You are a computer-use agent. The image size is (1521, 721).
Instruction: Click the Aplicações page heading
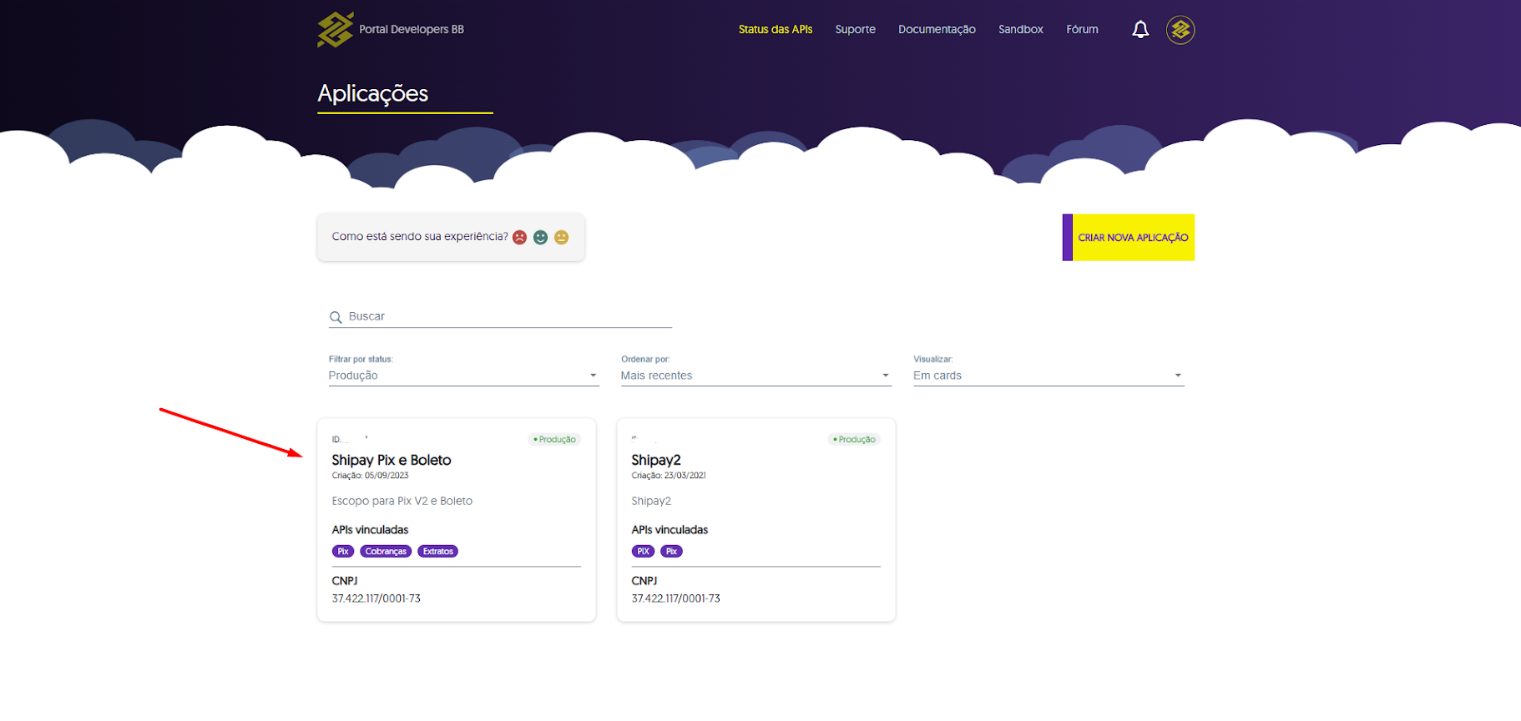pyautogui.click(x=373, y=93)
